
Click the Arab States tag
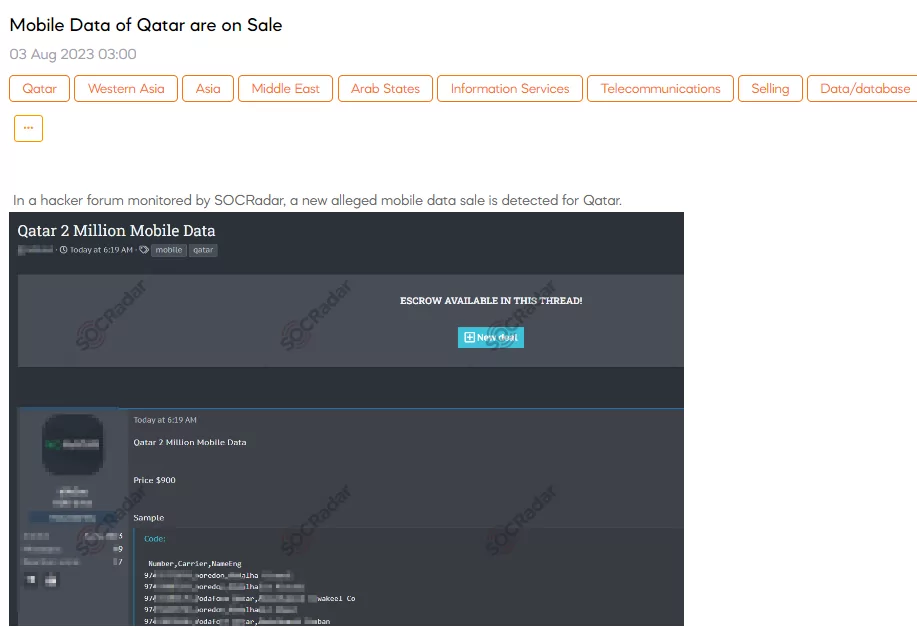[385, 88]
